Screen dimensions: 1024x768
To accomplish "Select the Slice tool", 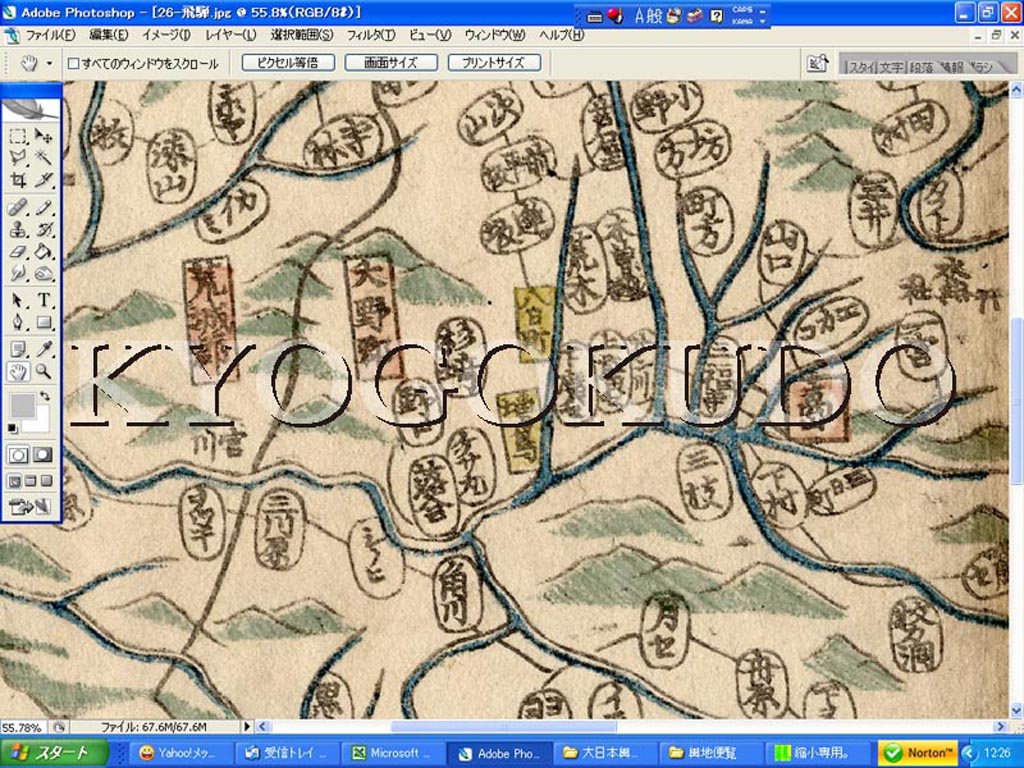I will 43,179.
